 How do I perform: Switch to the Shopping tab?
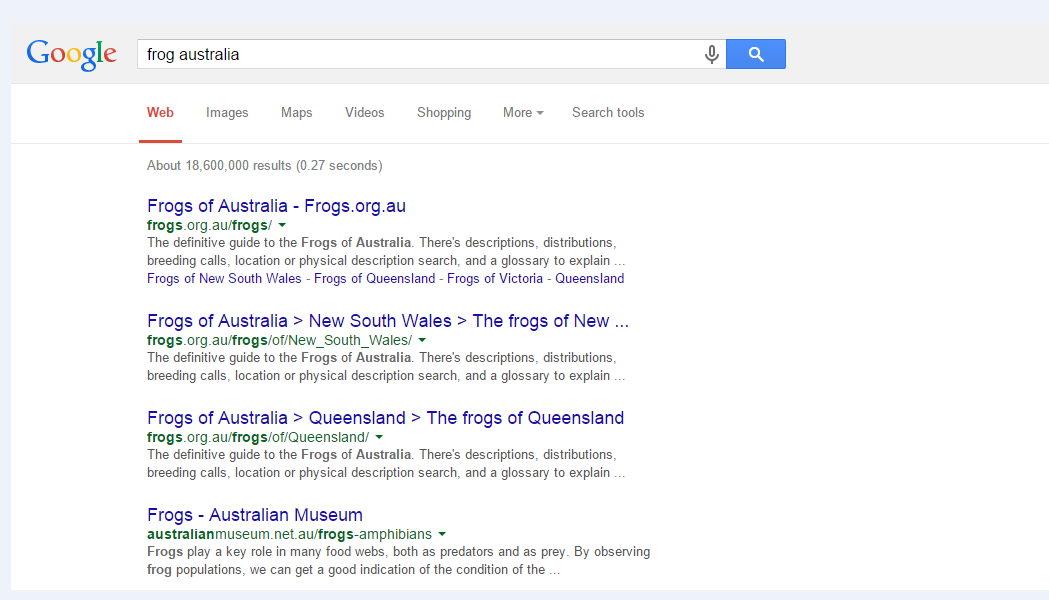[444, 112]
